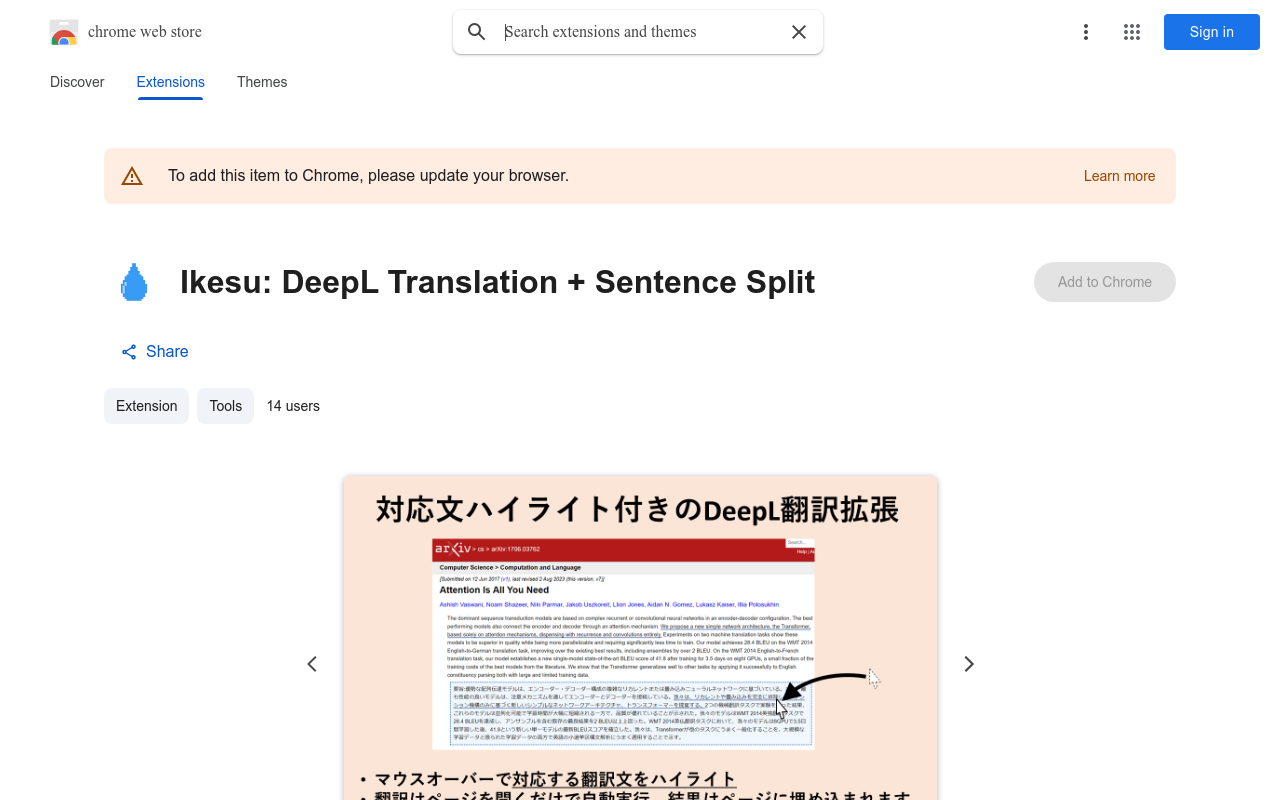Open the three-dot more options menu
Screen dimensions: 1280x800
coord(1086,32)
